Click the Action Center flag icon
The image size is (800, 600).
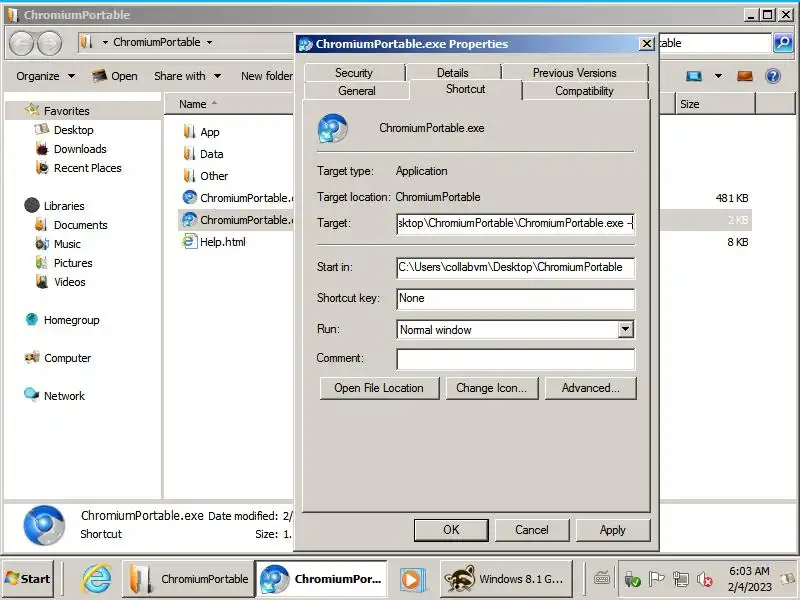(656, 579)
